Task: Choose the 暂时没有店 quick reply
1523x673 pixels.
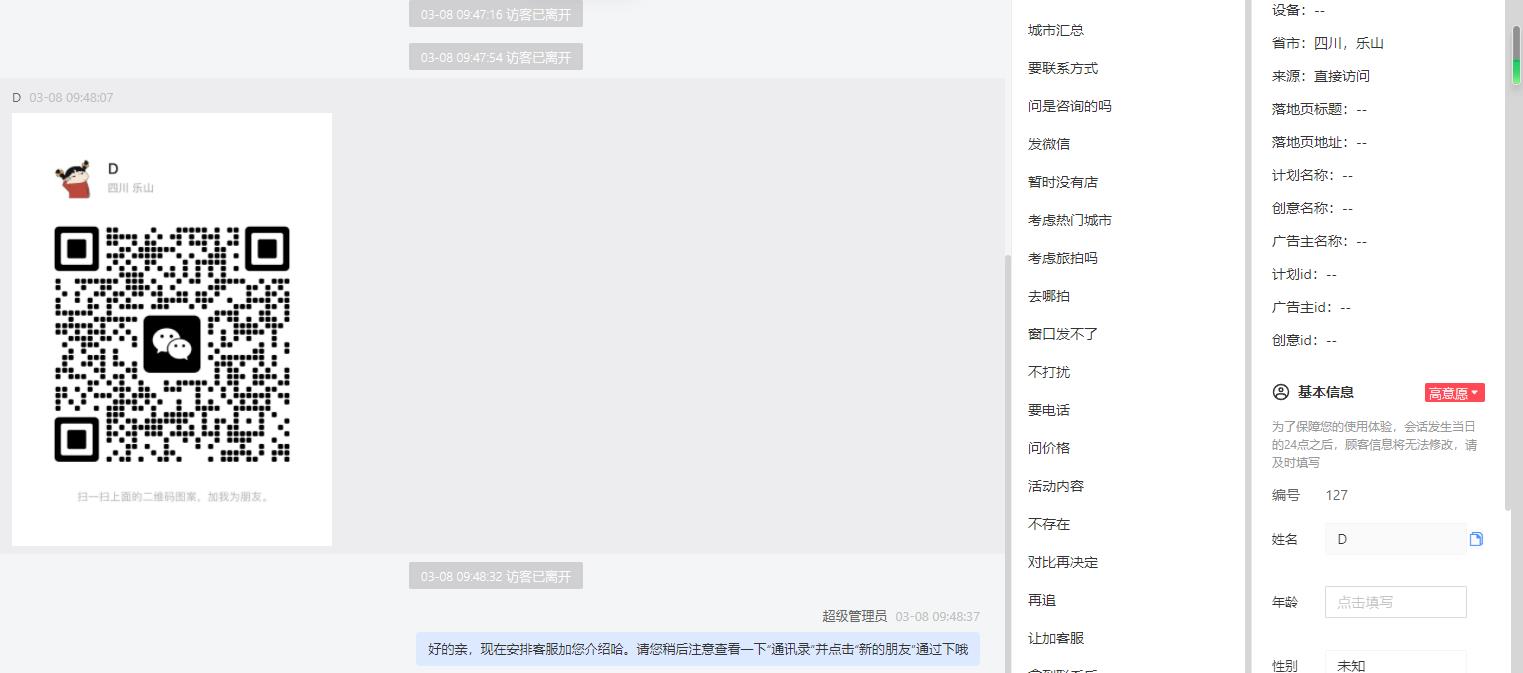Action: [1063, 182]
